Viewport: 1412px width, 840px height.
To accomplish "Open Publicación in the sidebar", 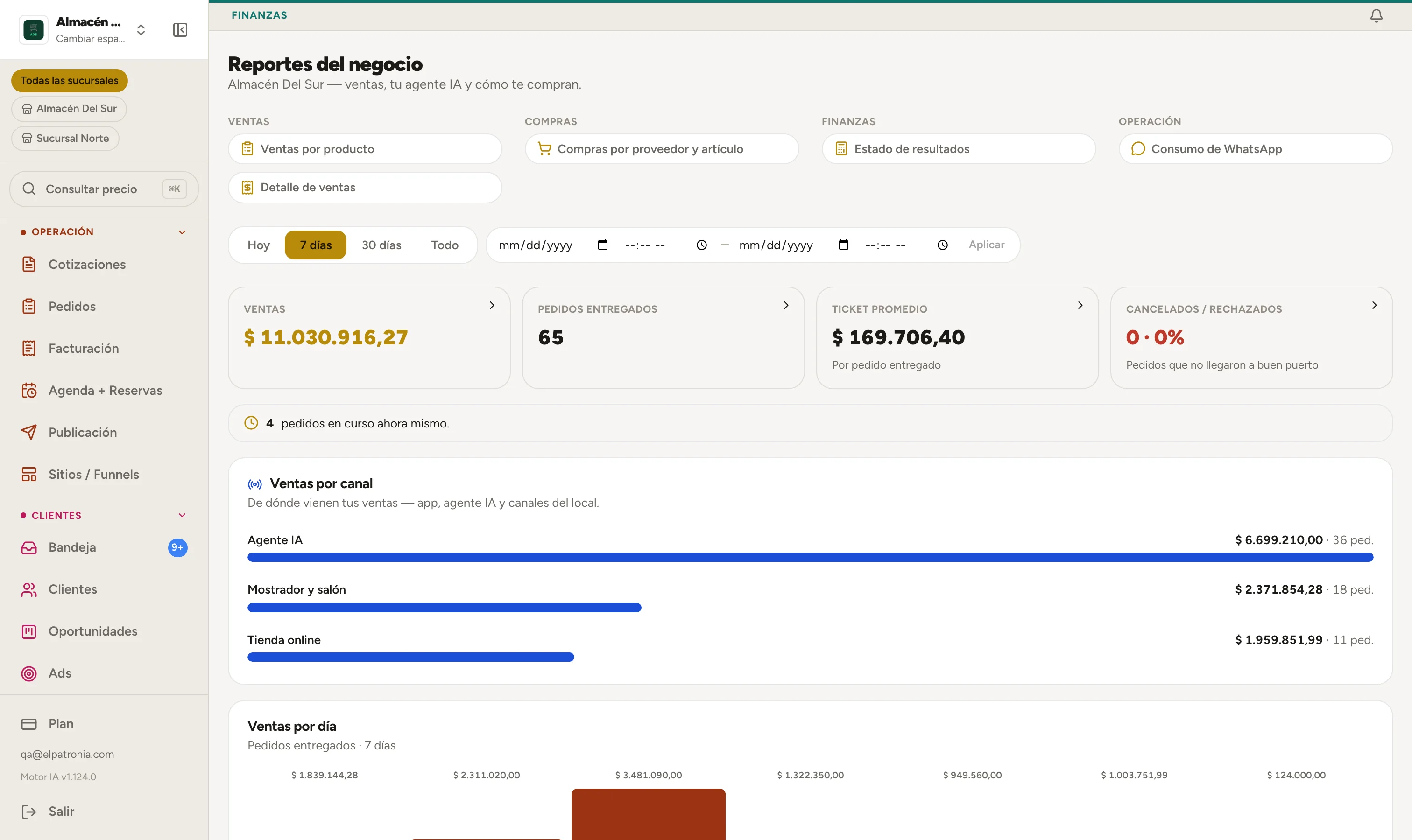I will pyautogui.click(x=104, y=433).
